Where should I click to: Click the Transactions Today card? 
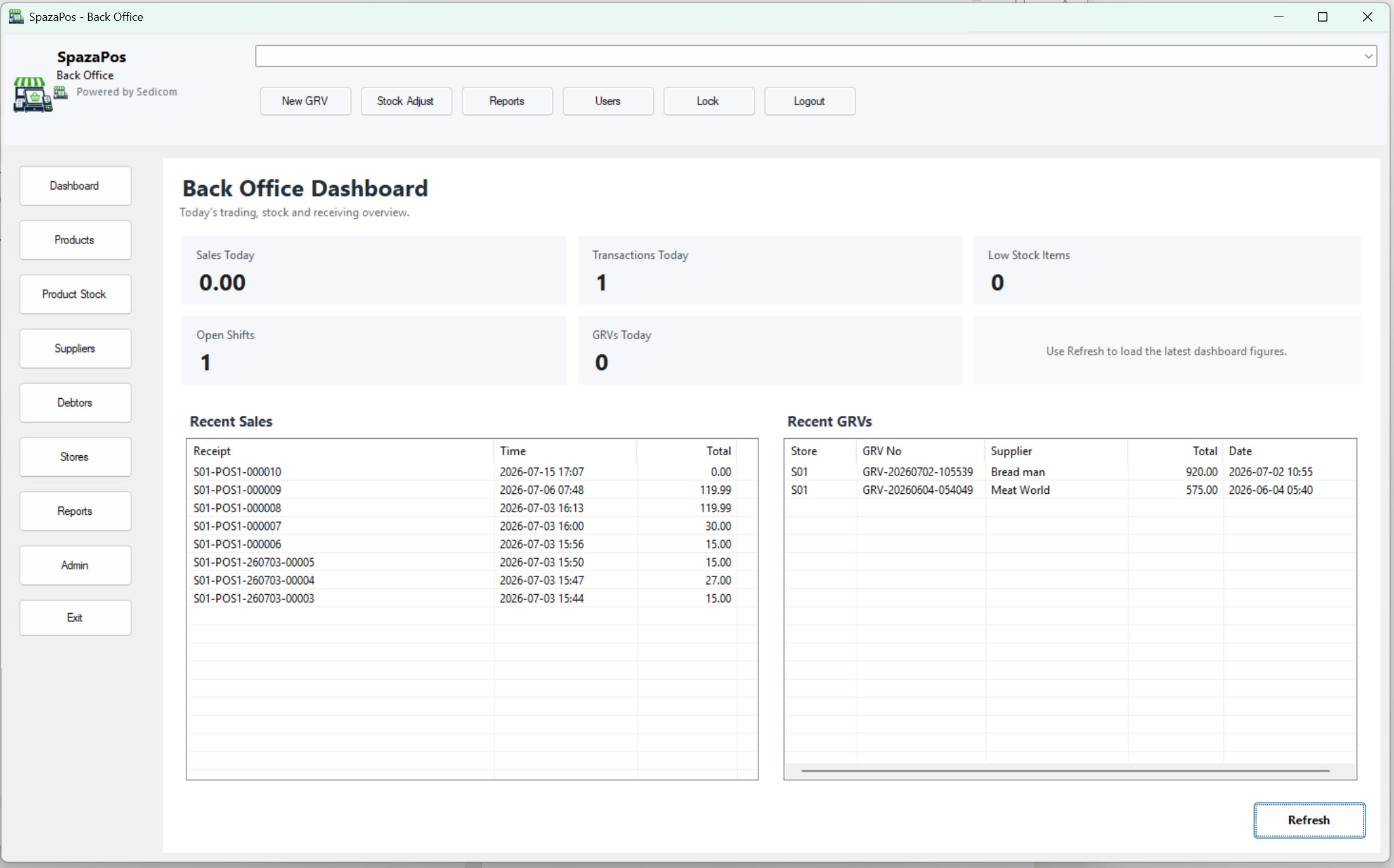pos(770,271)
